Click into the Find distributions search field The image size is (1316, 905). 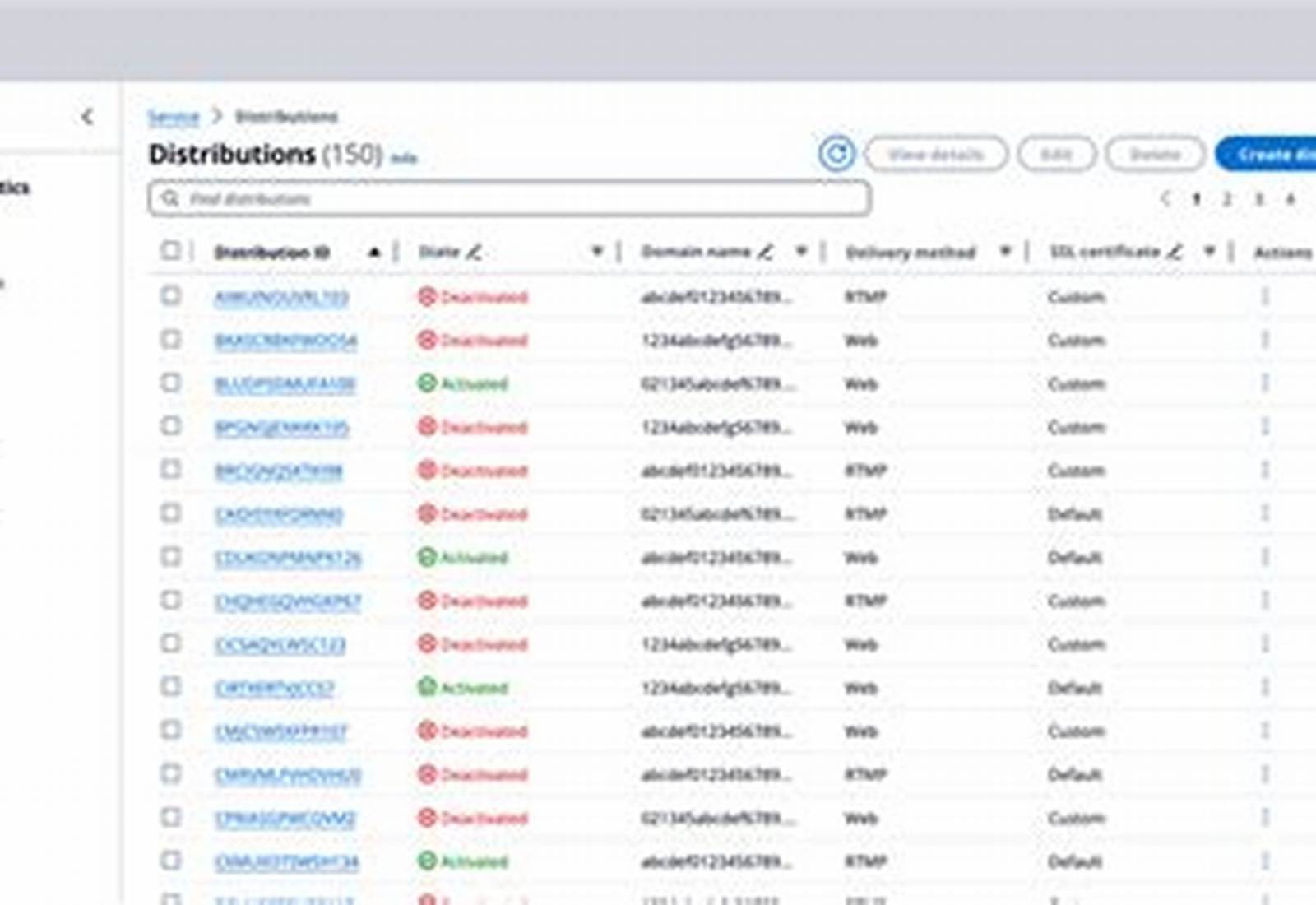point(509,198)
